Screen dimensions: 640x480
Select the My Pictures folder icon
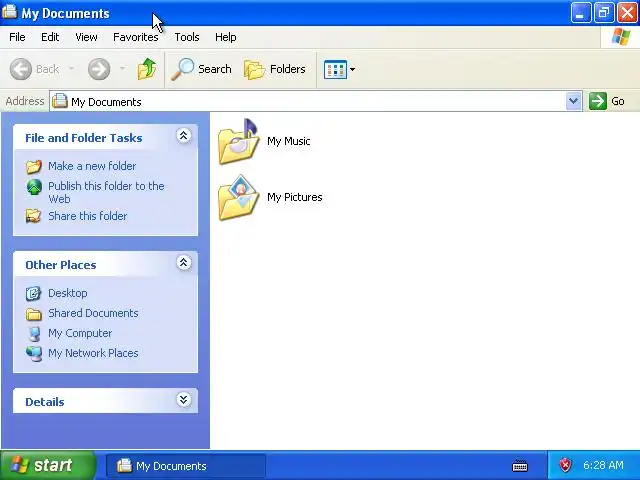pos(239,198)
